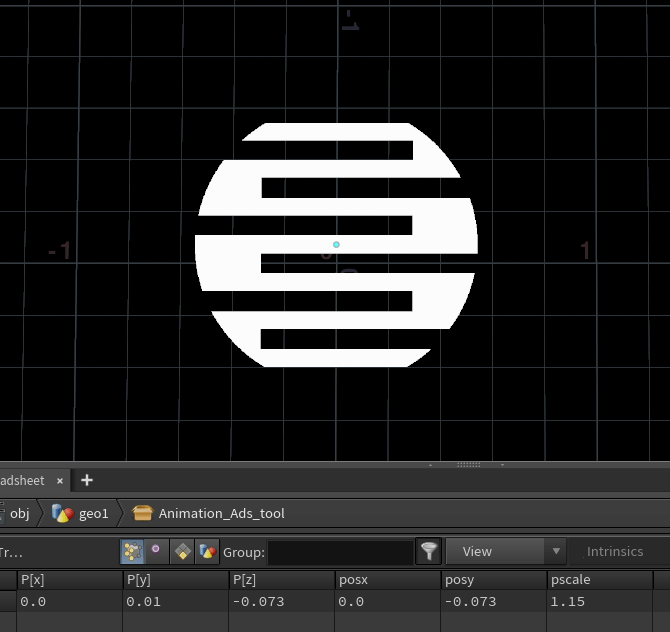670x632 pixels.
Task: Select the posy cell value -0.073
Action: [494, 601]
